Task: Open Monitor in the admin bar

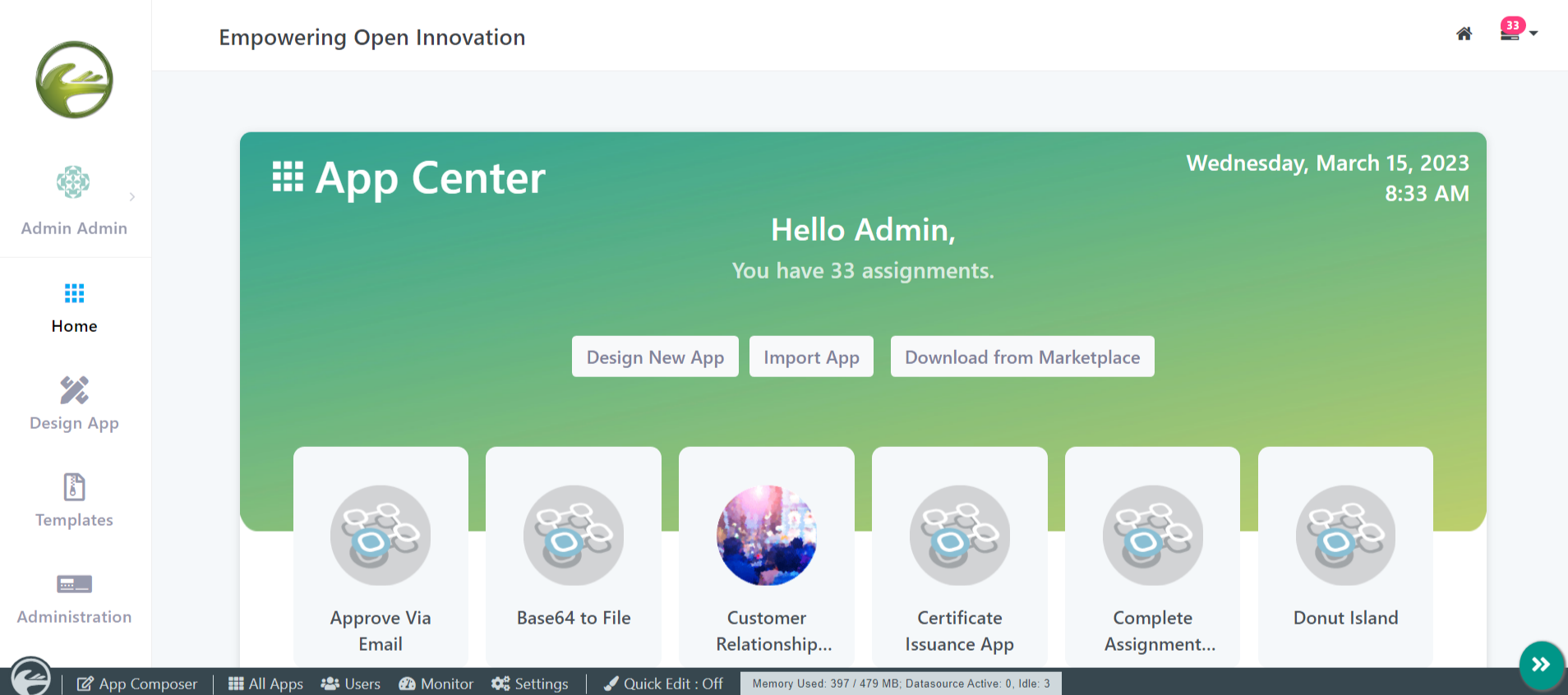Action: coord(436,683)
